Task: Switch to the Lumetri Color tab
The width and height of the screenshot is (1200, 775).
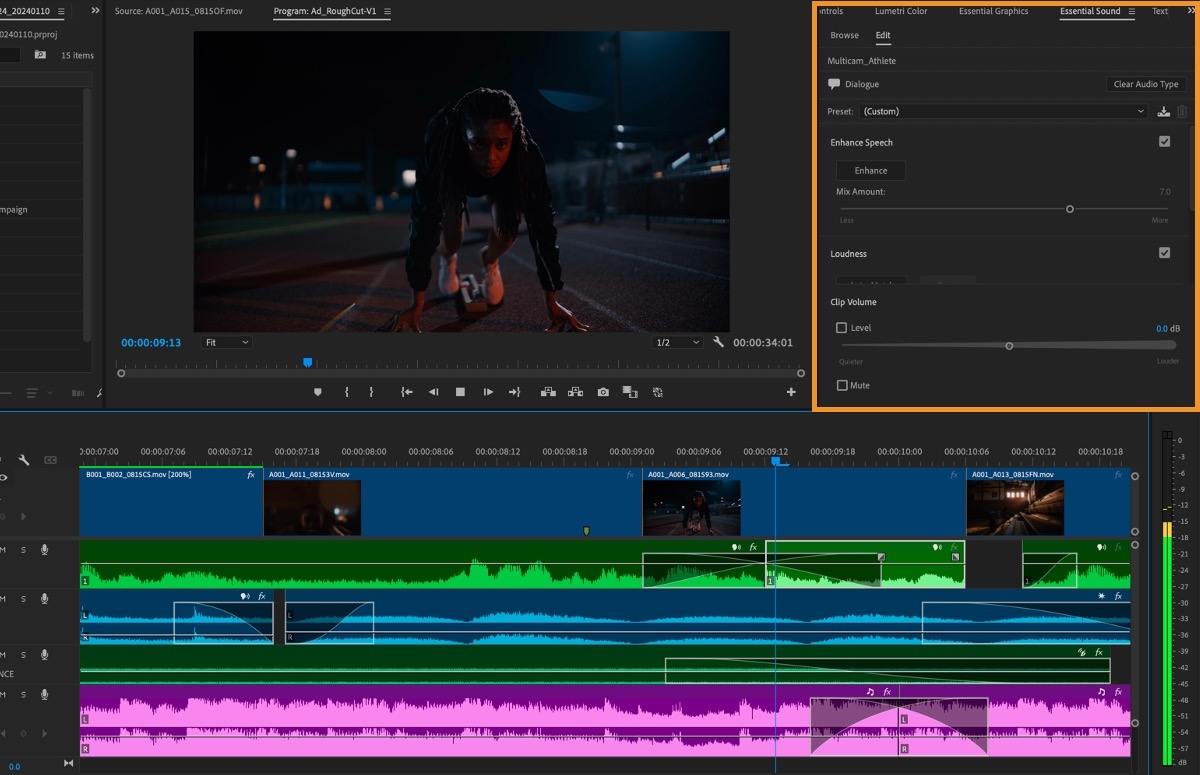Action: tap(901, 11)
